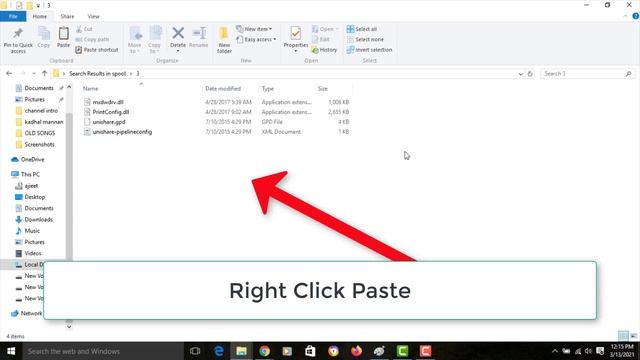Click the navigation pane scrollbar
The width and height of the screenshot is (640, 360).
(x=69, y=187)
